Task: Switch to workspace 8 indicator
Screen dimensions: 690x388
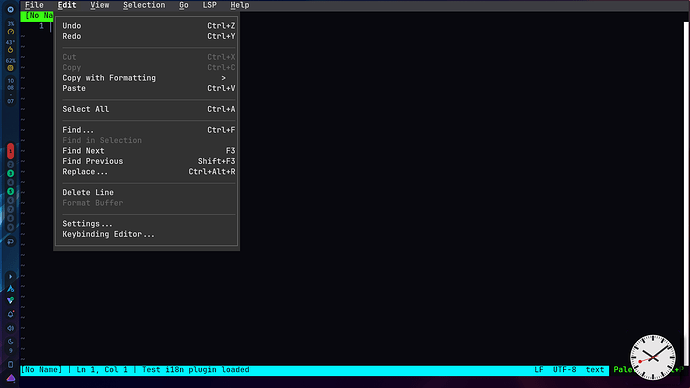Action: pos(11,218)
